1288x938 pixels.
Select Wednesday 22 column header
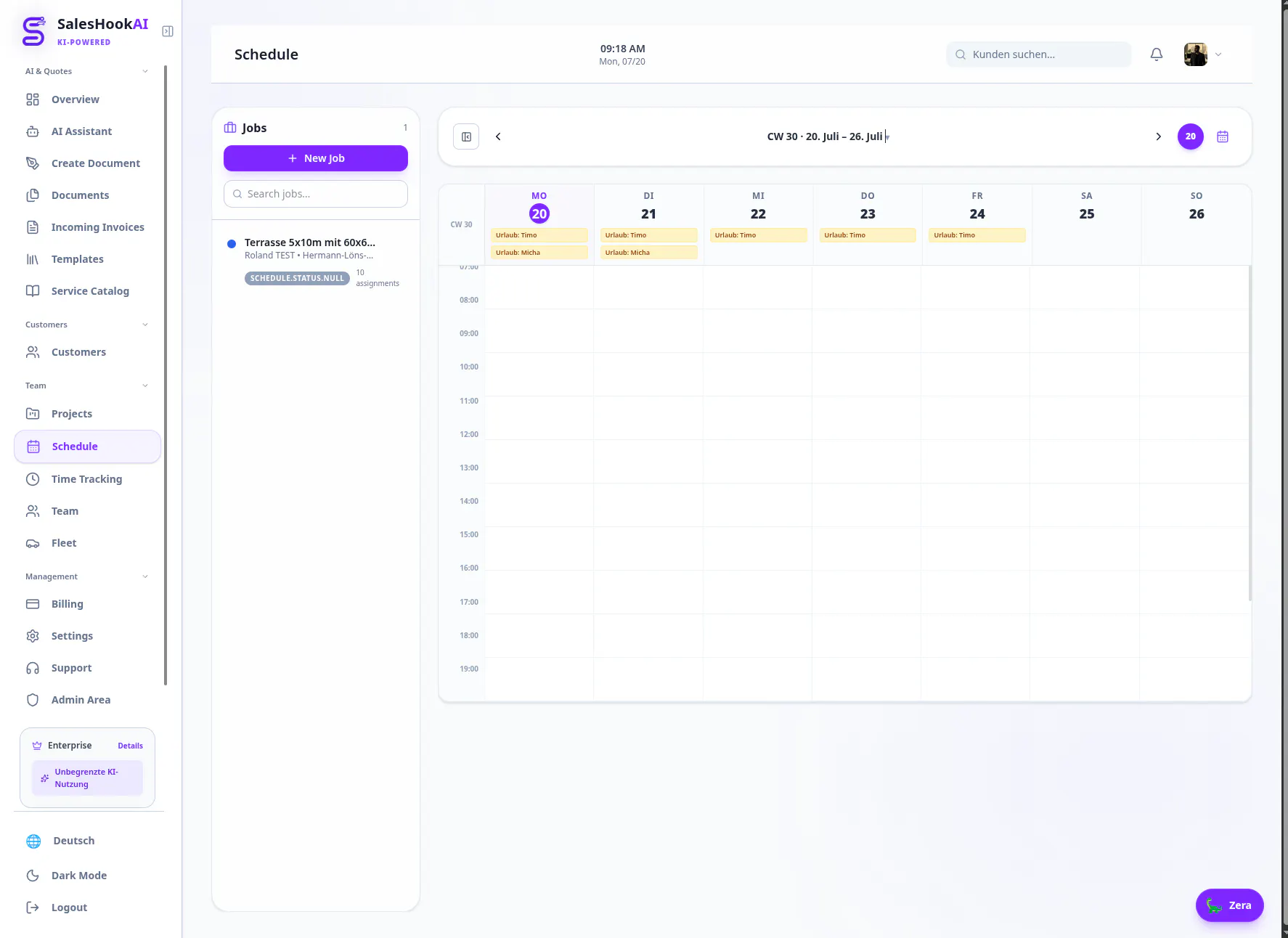[x=758, y=206]
